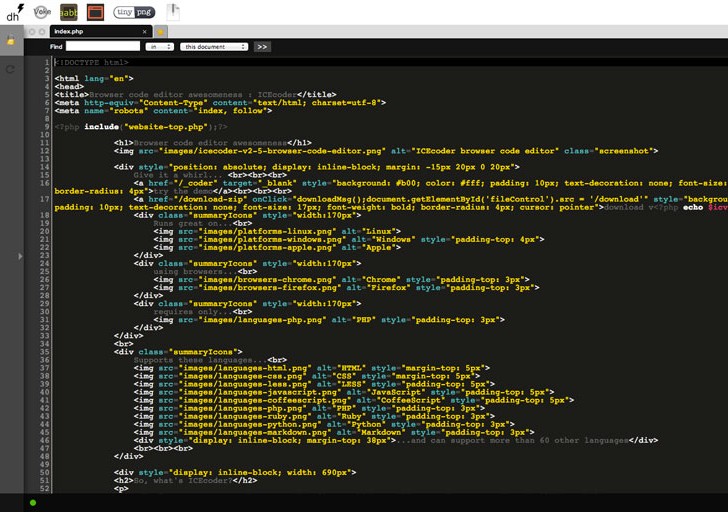Viewport: 728px width, 512px height.
Task: Click line number 17 in the gutter
Action: (x=45, y=199)
